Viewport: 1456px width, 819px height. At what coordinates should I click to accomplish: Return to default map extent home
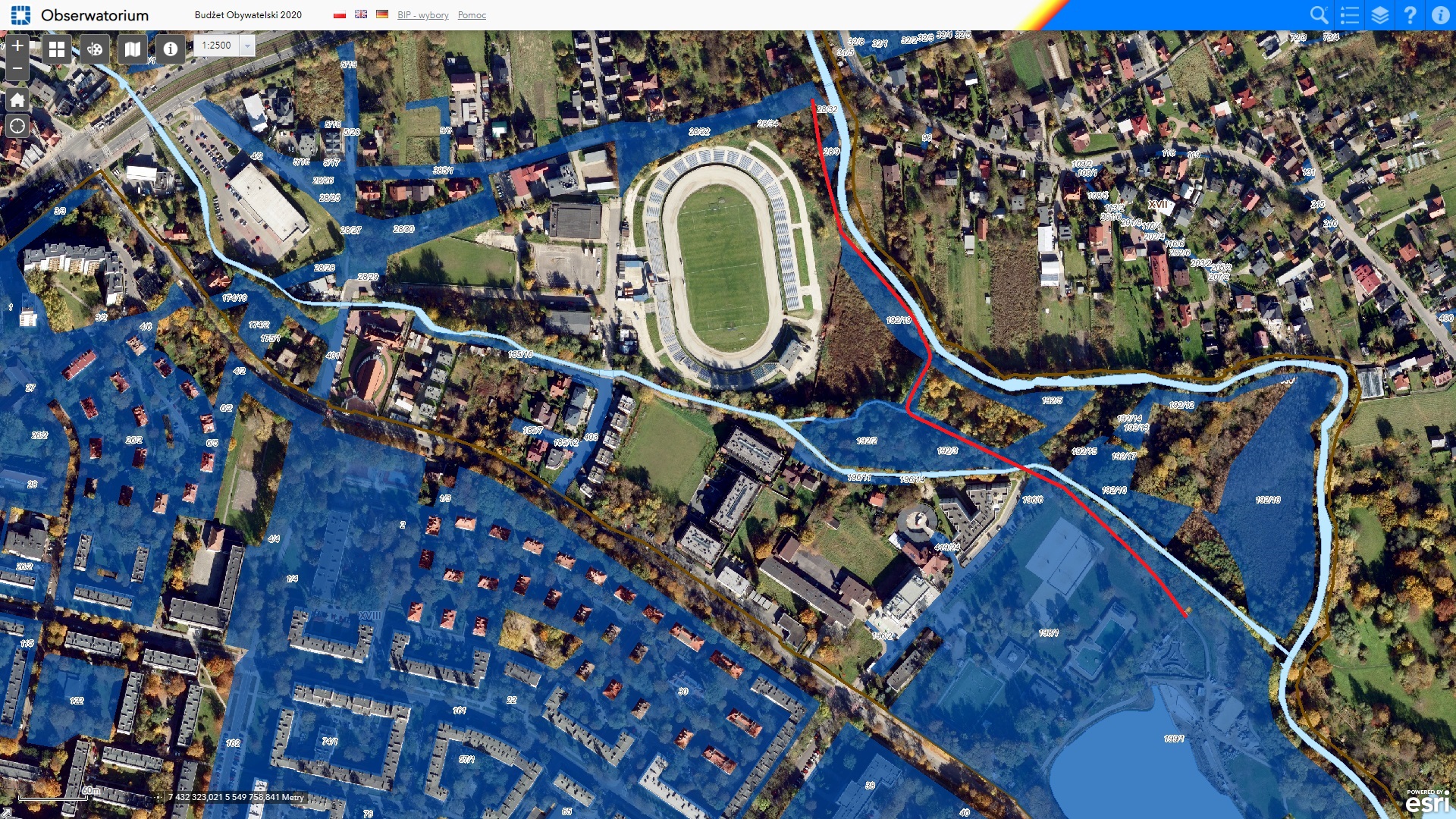coord(17,99)
